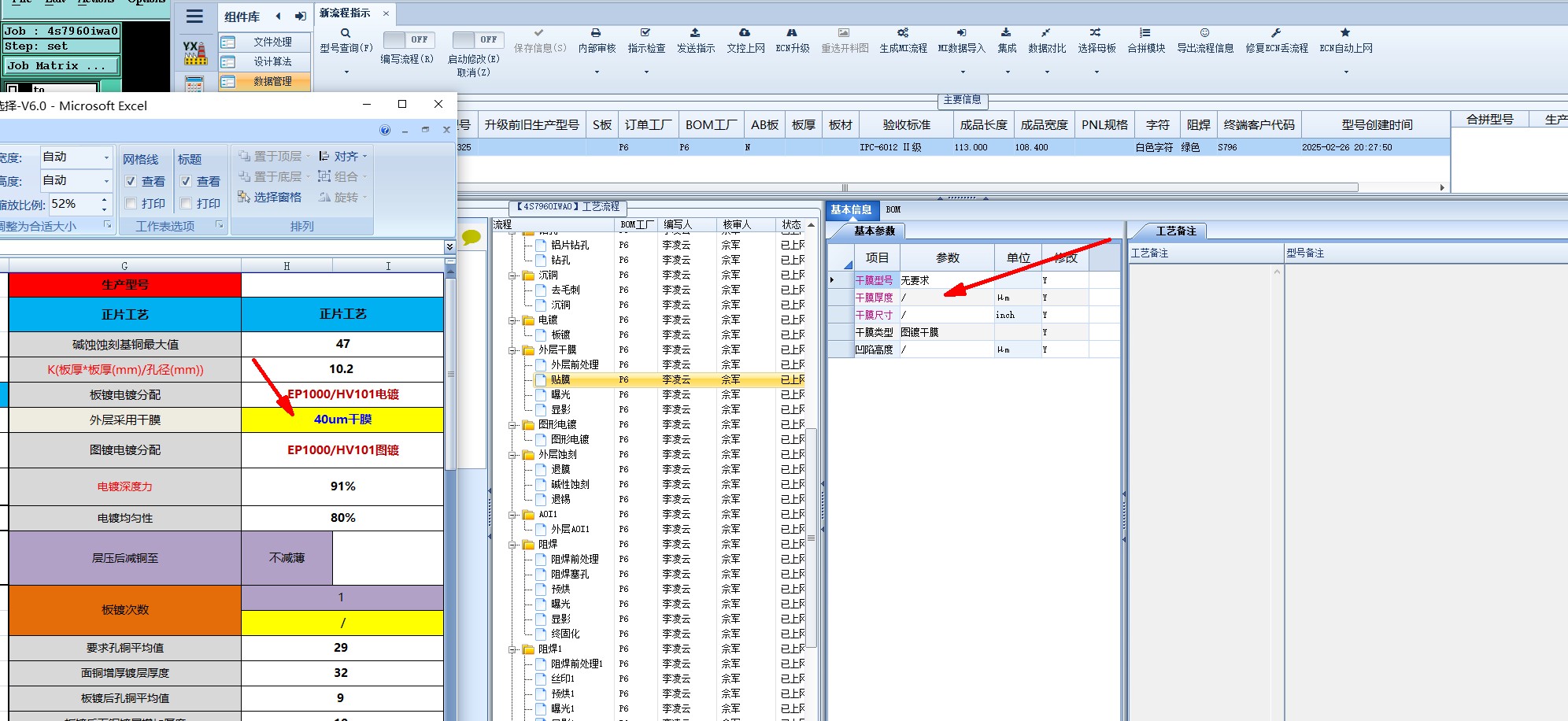Click the 修复ECN丢流程 wrench icon

[1276, 33]
